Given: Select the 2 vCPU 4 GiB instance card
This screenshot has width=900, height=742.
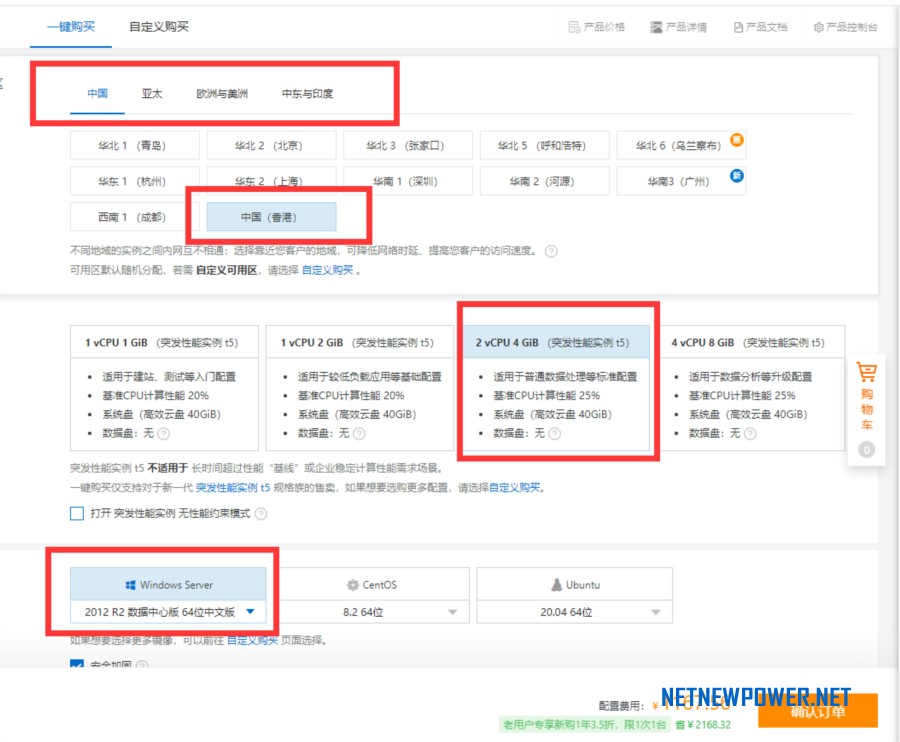Looking at the screenshot, I should 556,388.
